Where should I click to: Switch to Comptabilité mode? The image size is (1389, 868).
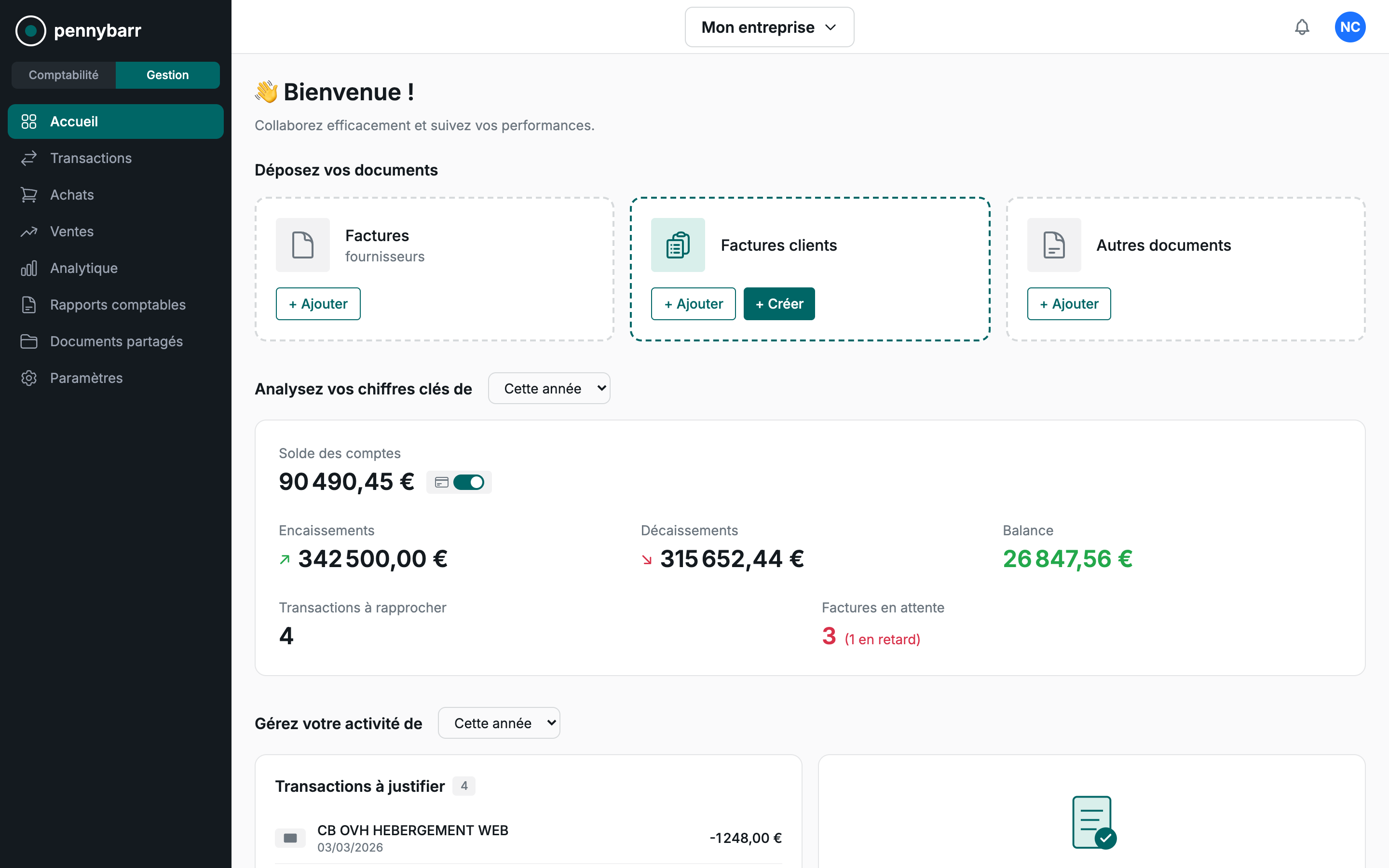pos(64,75)
